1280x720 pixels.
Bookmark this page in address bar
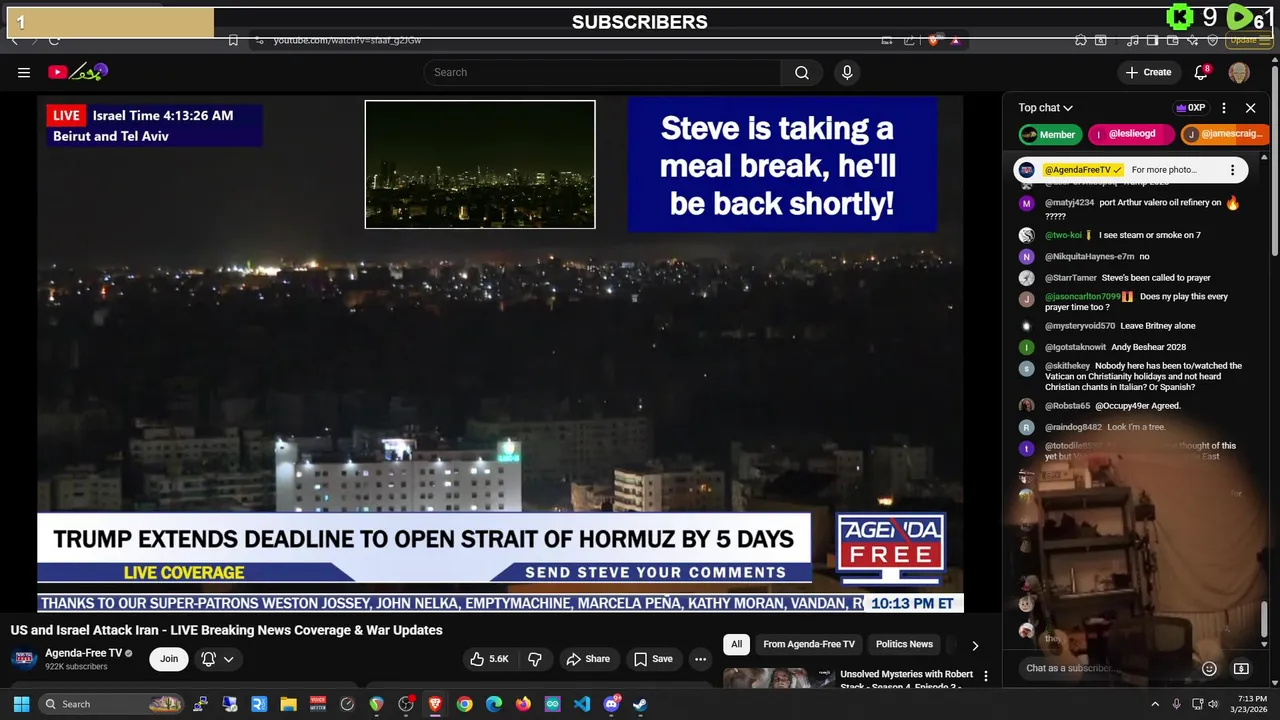(233, 40)
